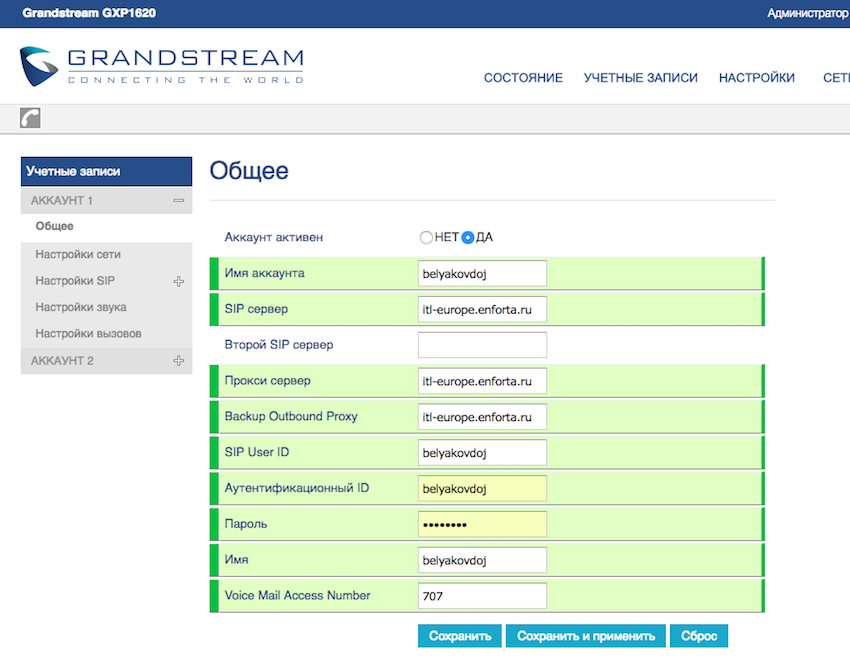Image resolution: width=850 pixels, height=658 pixels.
Task: Click the Пароль label
Action: (246, 524)
